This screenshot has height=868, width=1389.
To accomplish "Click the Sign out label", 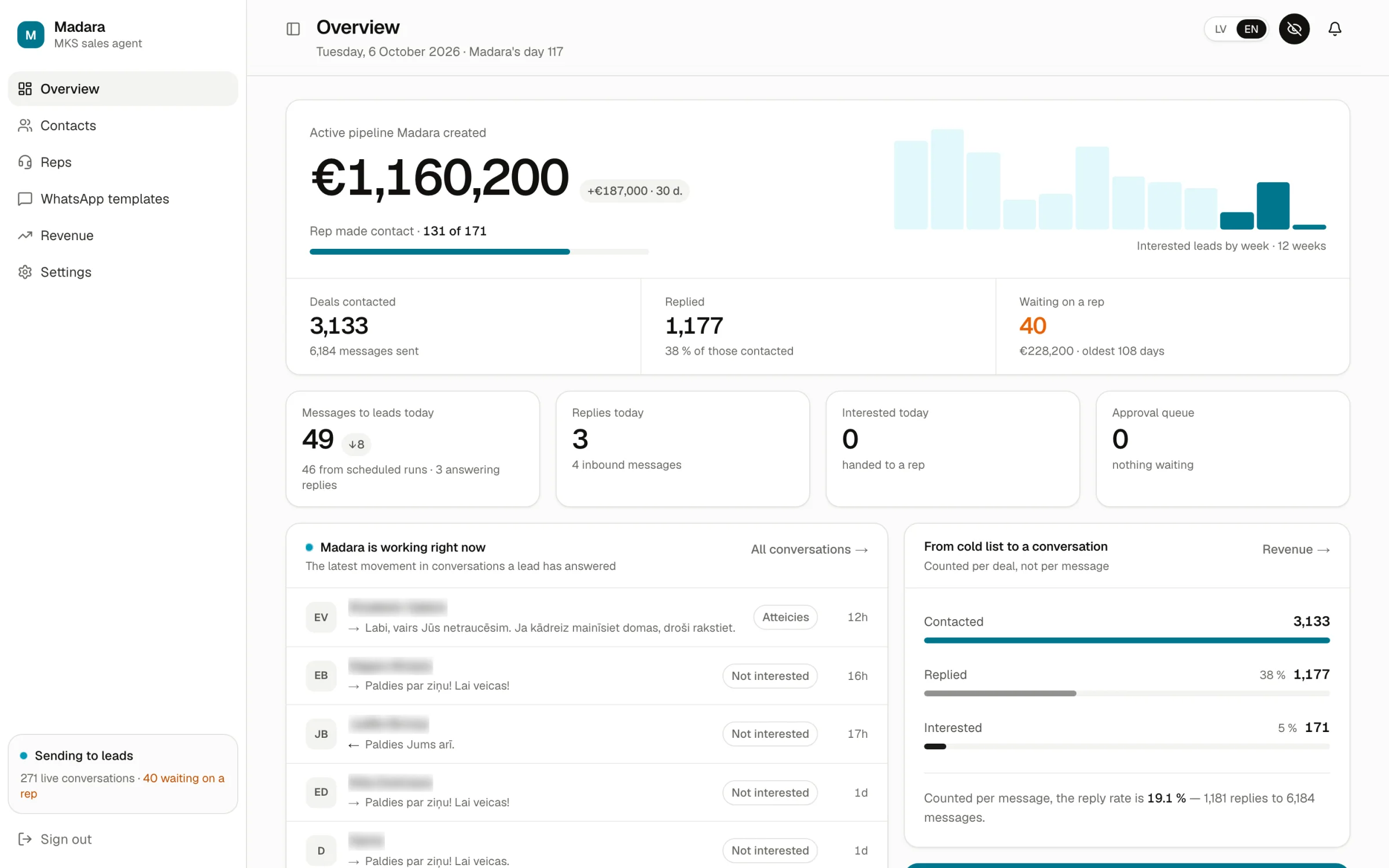I will click(66, 839).
